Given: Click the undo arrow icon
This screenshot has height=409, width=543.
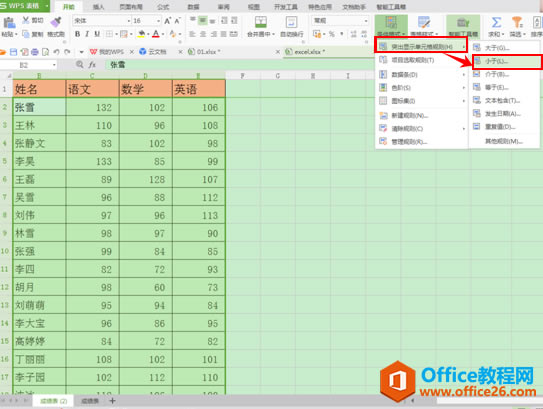Looking at the screenshot, I should pos(56,52).
